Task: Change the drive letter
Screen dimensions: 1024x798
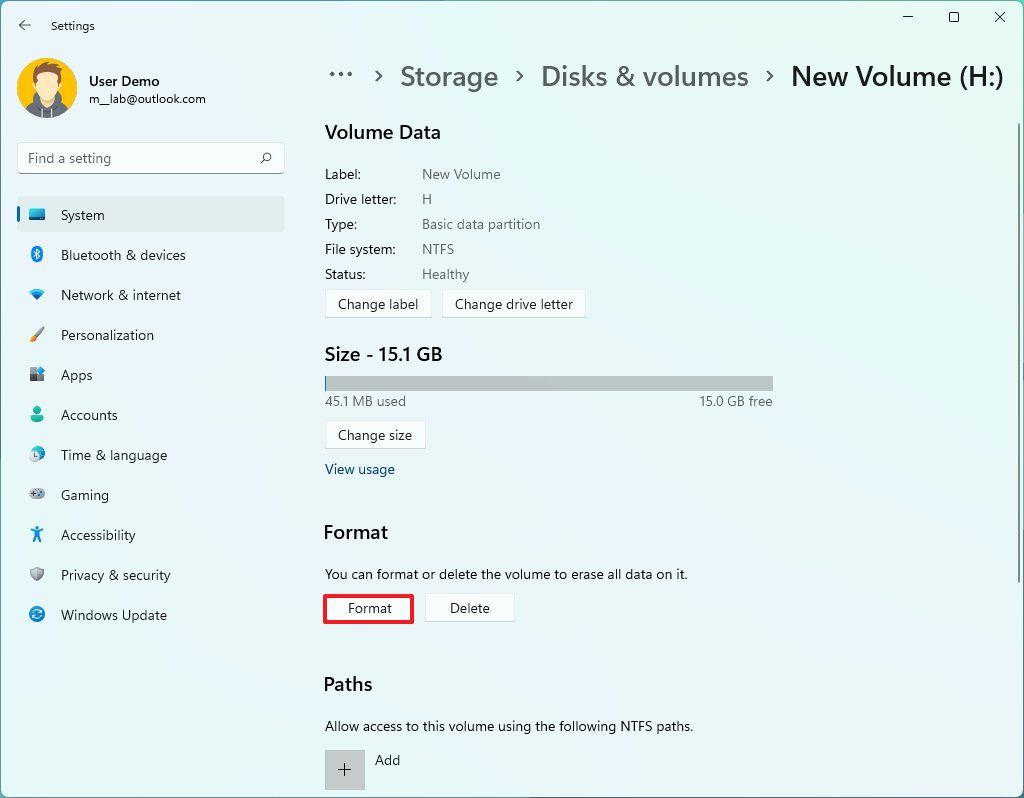Action: point(513,304)
